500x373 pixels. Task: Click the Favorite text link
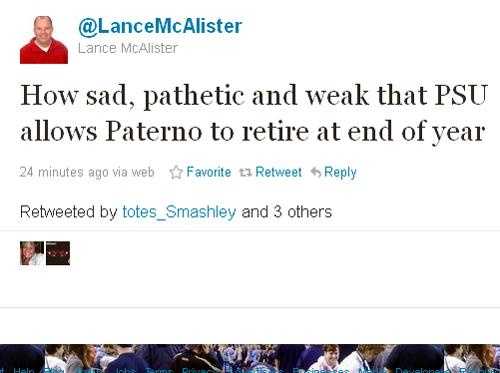(209, 172)
